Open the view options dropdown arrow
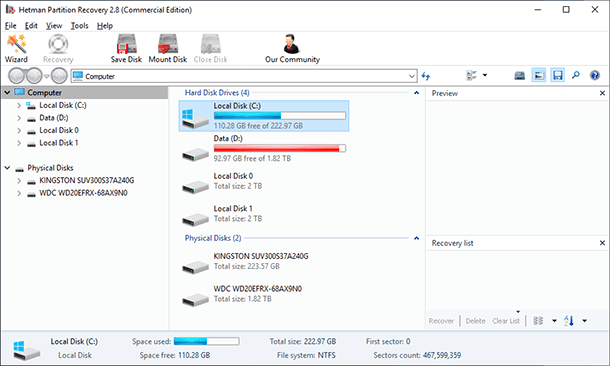The width and height of the screenshot is (610, 366). 485,75
